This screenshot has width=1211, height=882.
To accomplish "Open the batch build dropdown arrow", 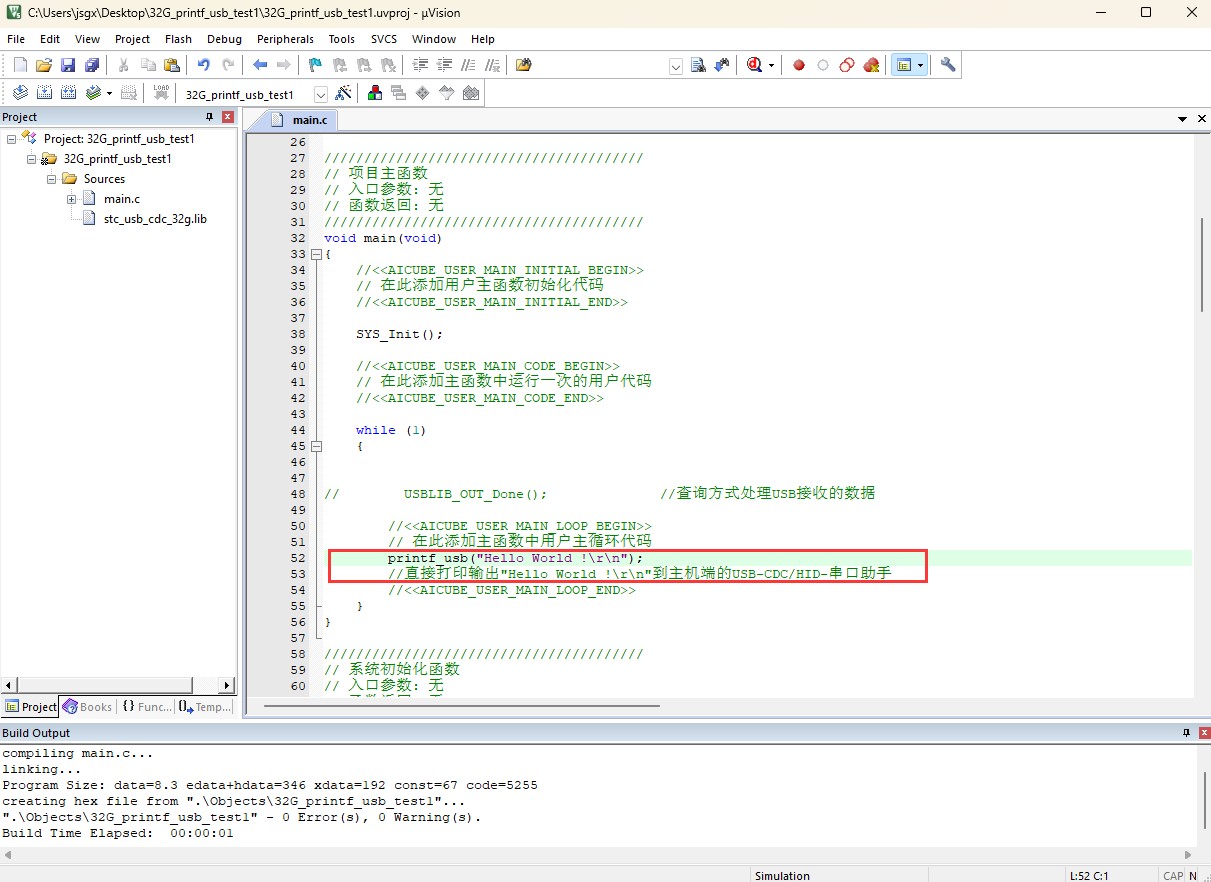I will click(x=109, y=93).
